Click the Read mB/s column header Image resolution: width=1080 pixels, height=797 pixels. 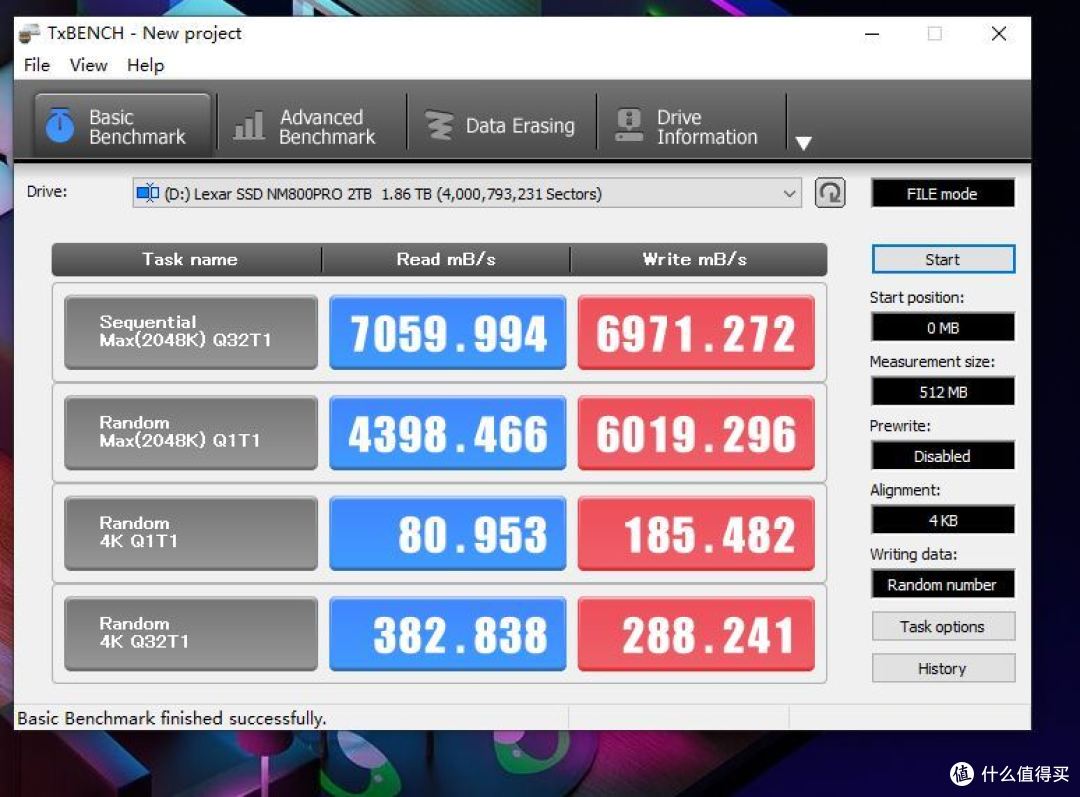coord(446,260)
